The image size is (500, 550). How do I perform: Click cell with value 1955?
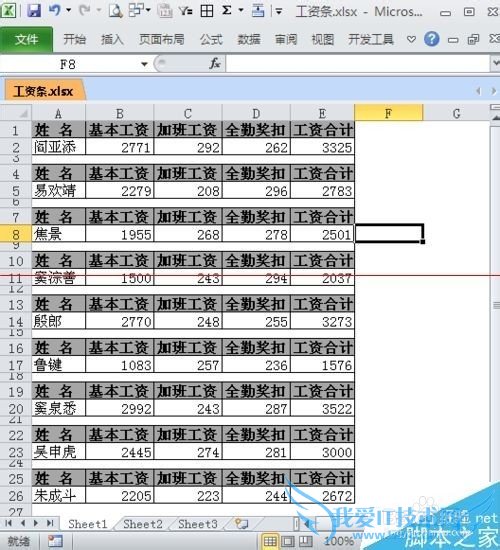tap(119, 234)
